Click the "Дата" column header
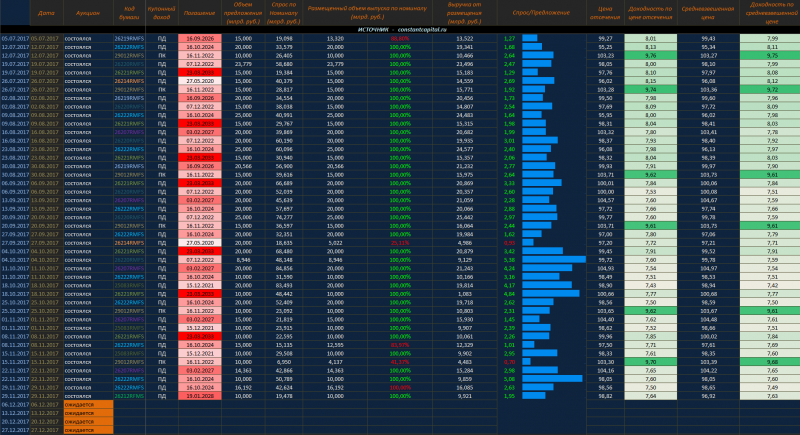 pyautogui.click(x=45, y=14)
